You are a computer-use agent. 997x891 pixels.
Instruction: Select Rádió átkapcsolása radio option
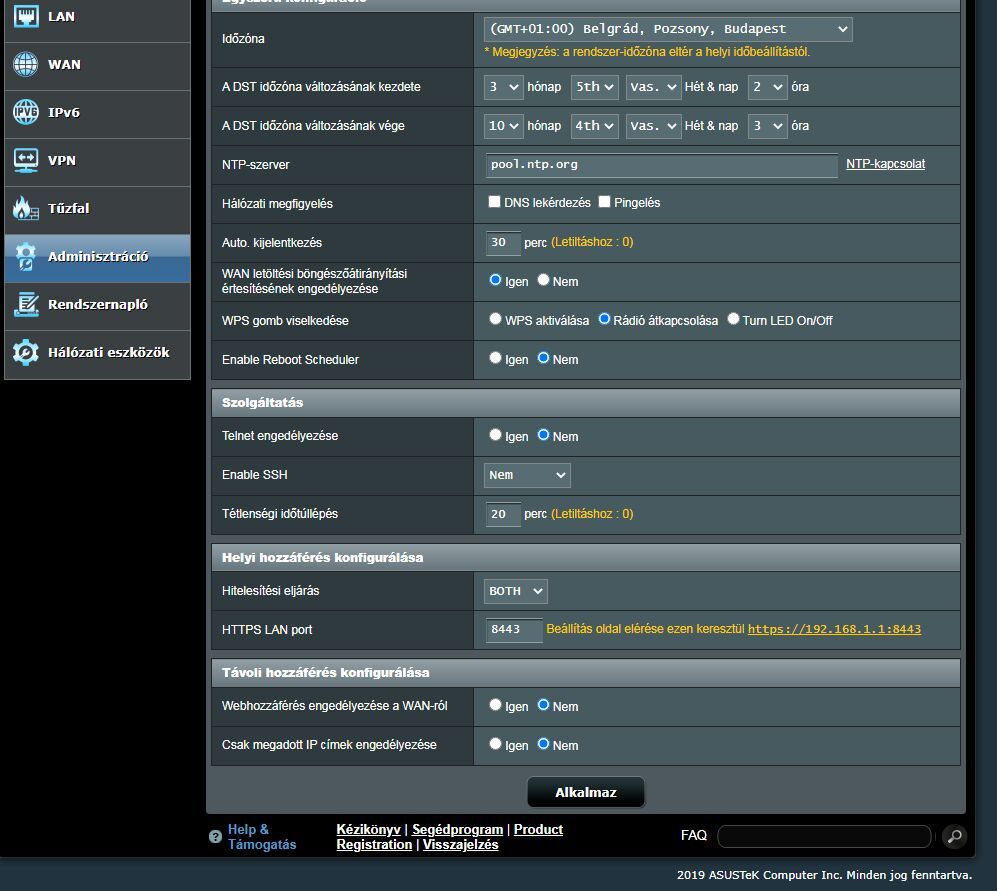point(604,319)
